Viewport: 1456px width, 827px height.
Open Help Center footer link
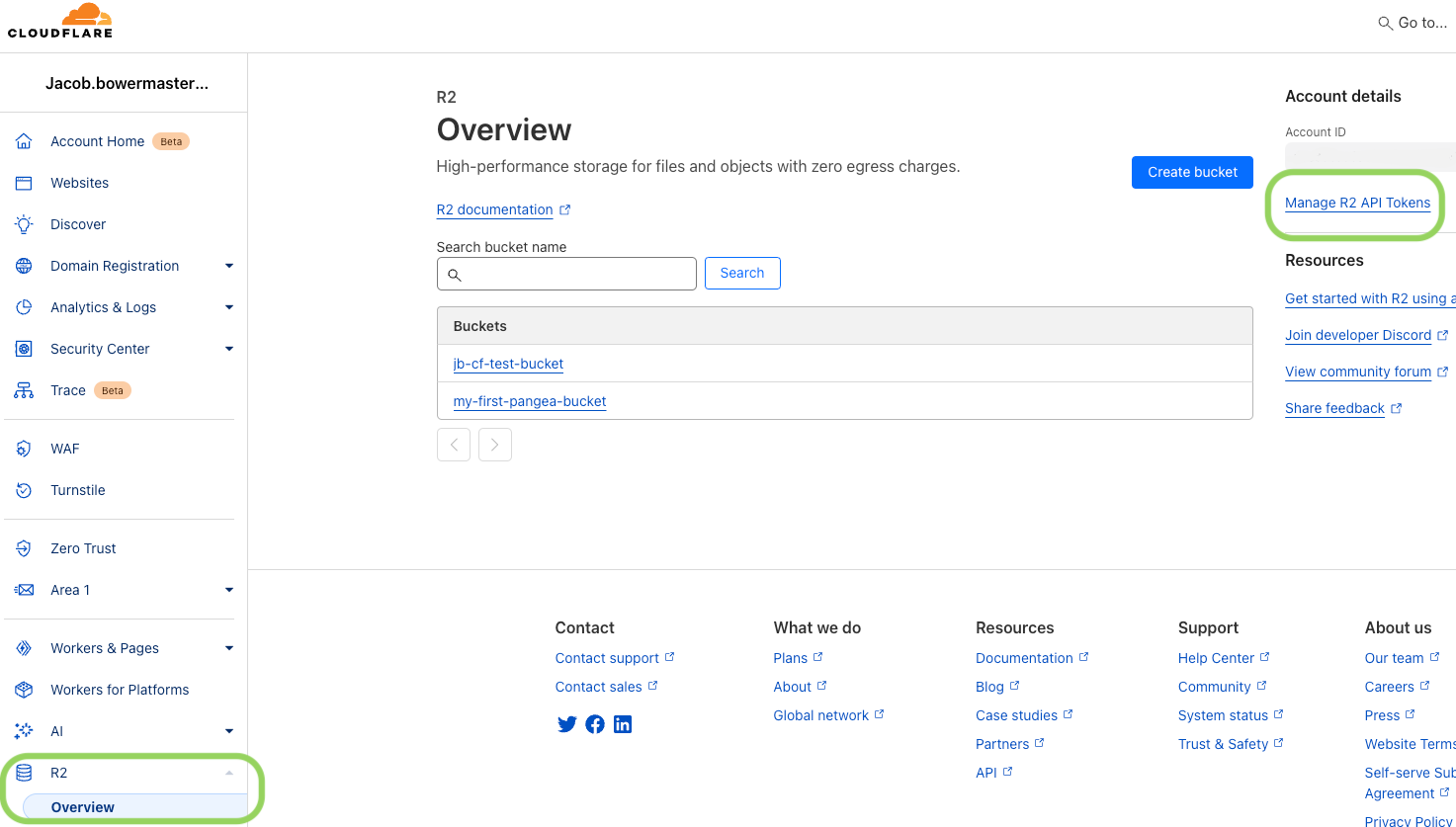(x=1216, y=658)
